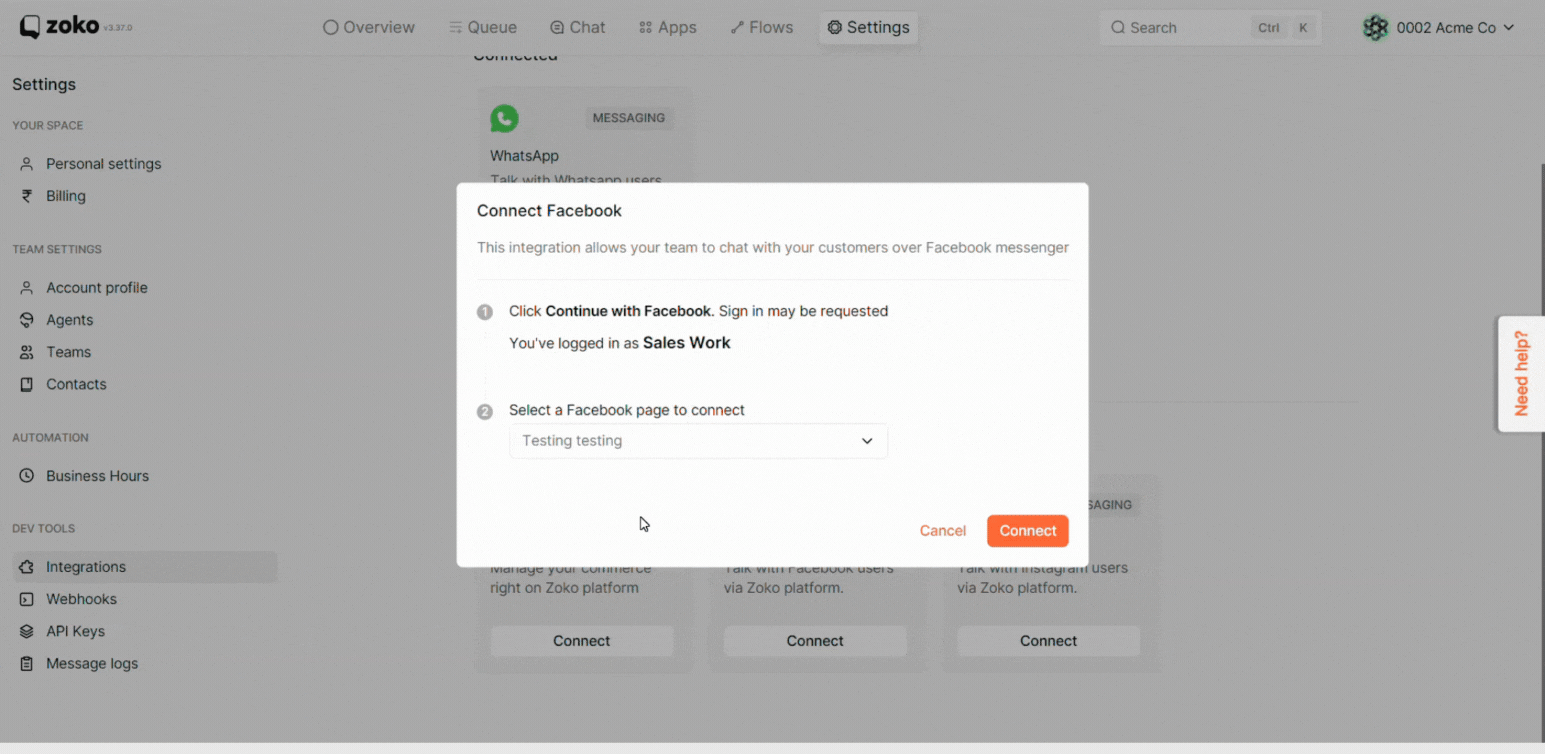The height and width of the screenshot is (754, 1545).
Task: Click the orange Connect button
Action: [1028, 531]
